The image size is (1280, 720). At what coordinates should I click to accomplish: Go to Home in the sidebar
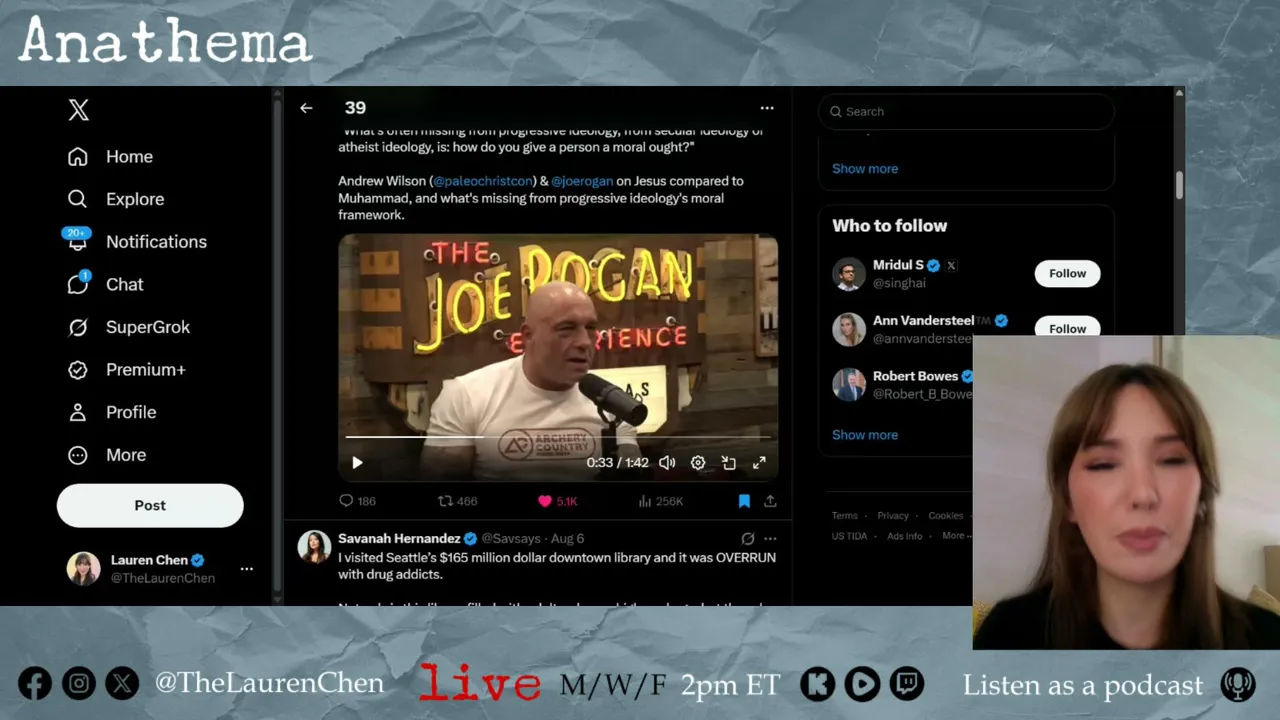coord(110,157)
